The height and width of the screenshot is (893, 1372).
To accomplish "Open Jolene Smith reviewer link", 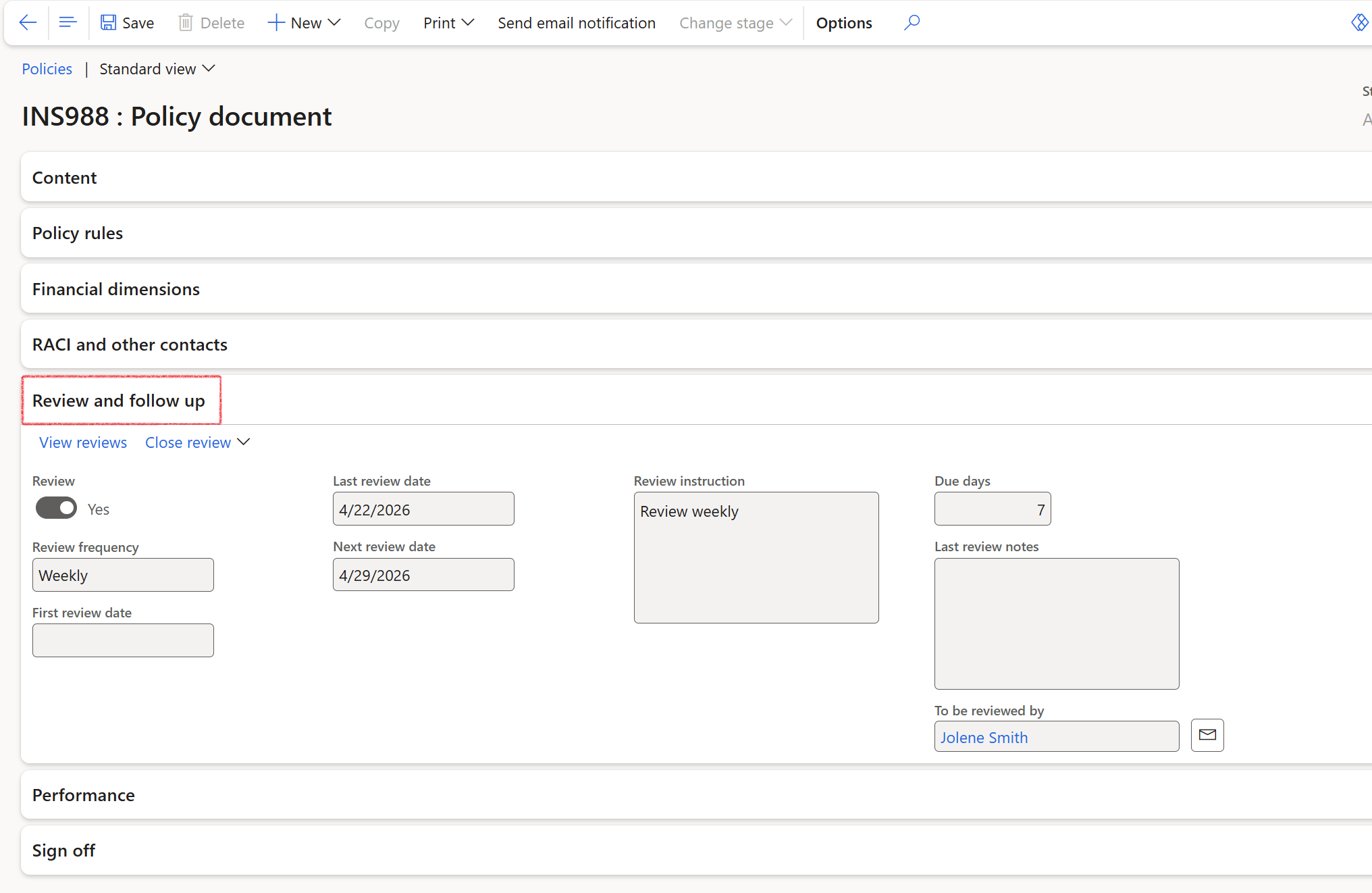I will coord(984,738).
